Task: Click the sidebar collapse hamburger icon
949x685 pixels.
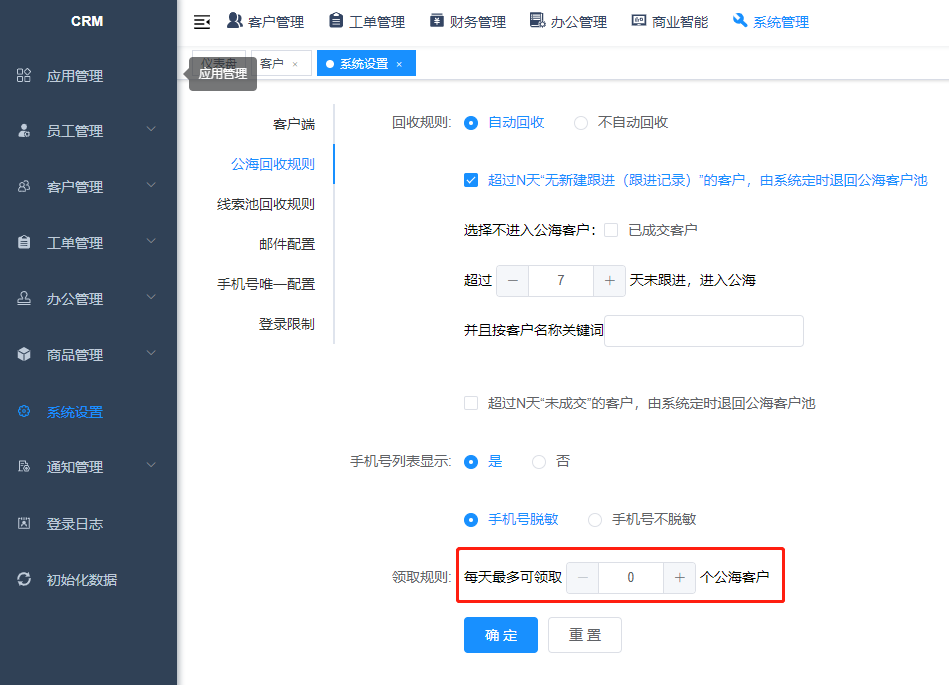Action: click(x=202, y=21)
